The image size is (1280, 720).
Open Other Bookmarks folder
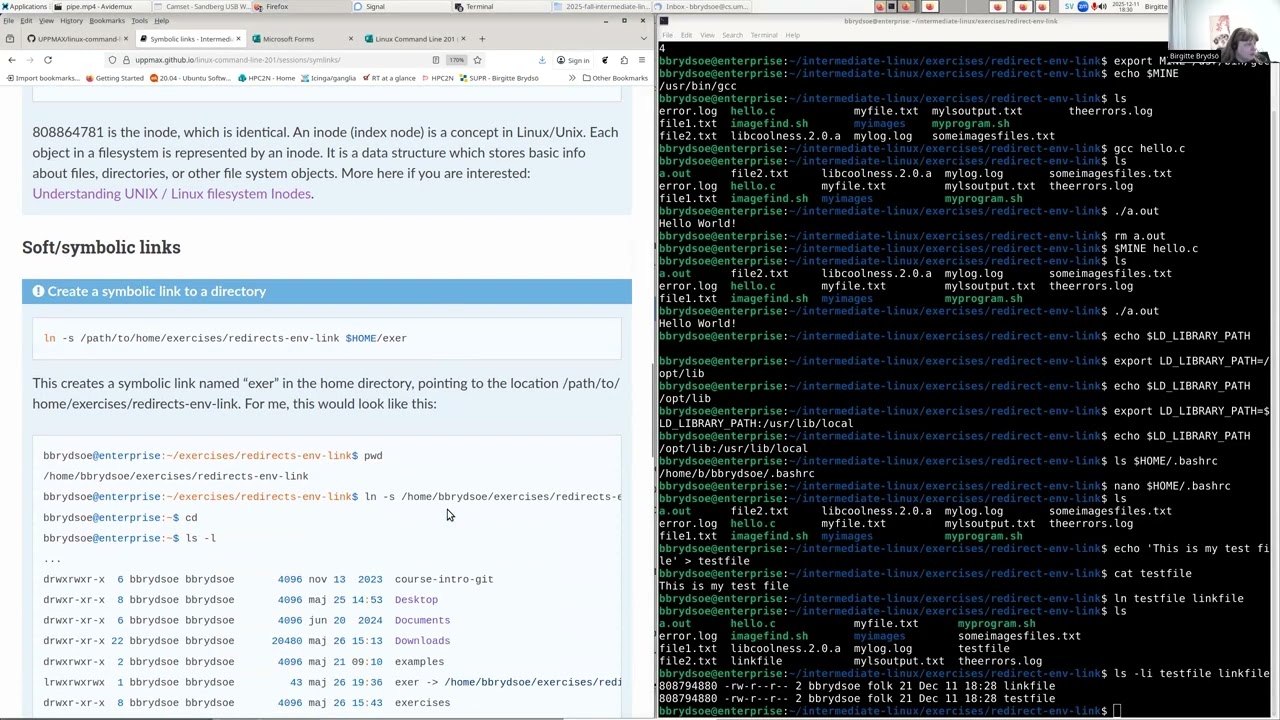pyautogui.click(x=615, y=78)
